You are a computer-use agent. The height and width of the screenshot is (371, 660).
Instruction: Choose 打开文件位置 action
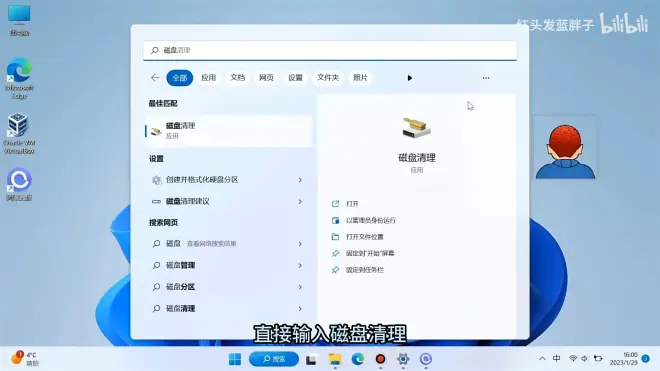[365, 237]
